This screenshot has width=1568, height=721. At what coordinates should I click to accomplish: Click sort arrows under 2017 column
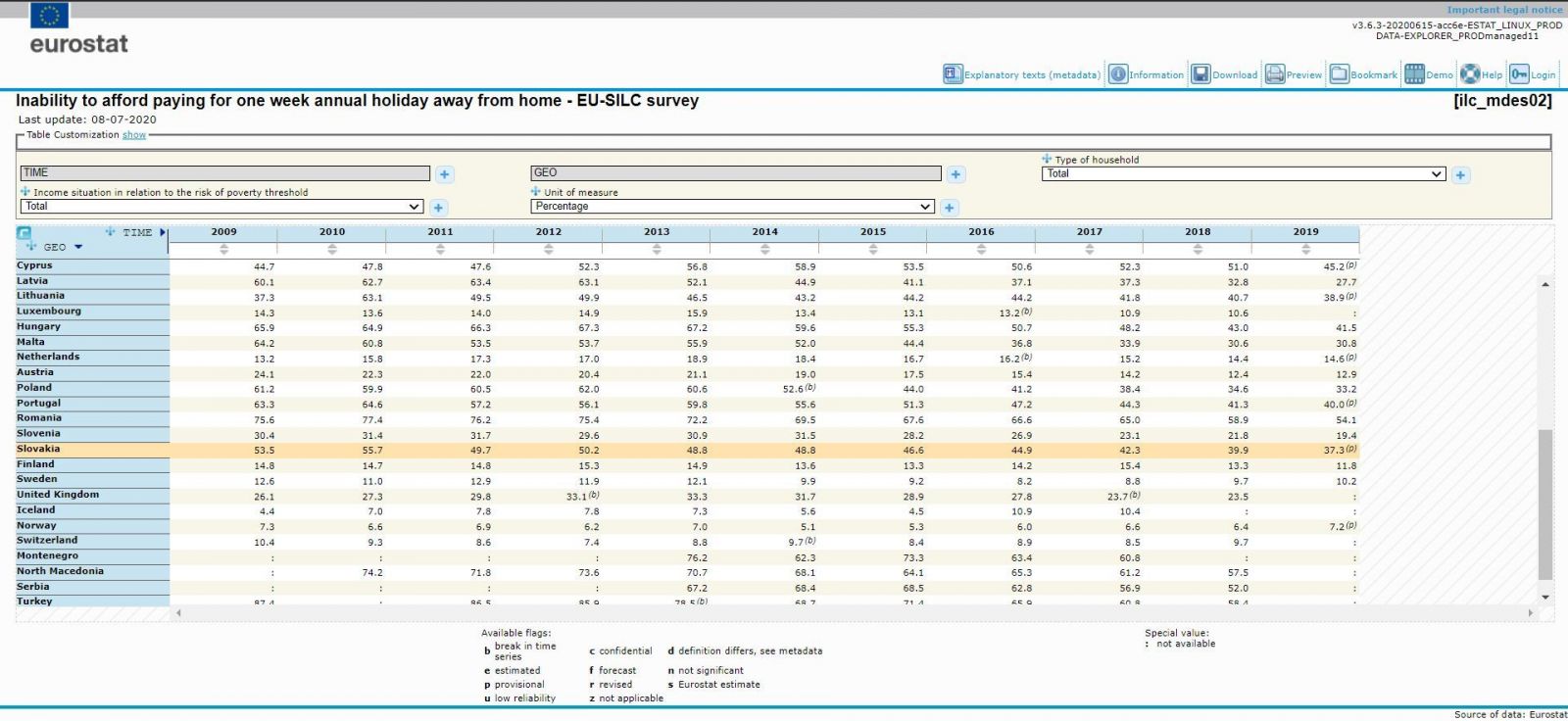click(1089, 250)
